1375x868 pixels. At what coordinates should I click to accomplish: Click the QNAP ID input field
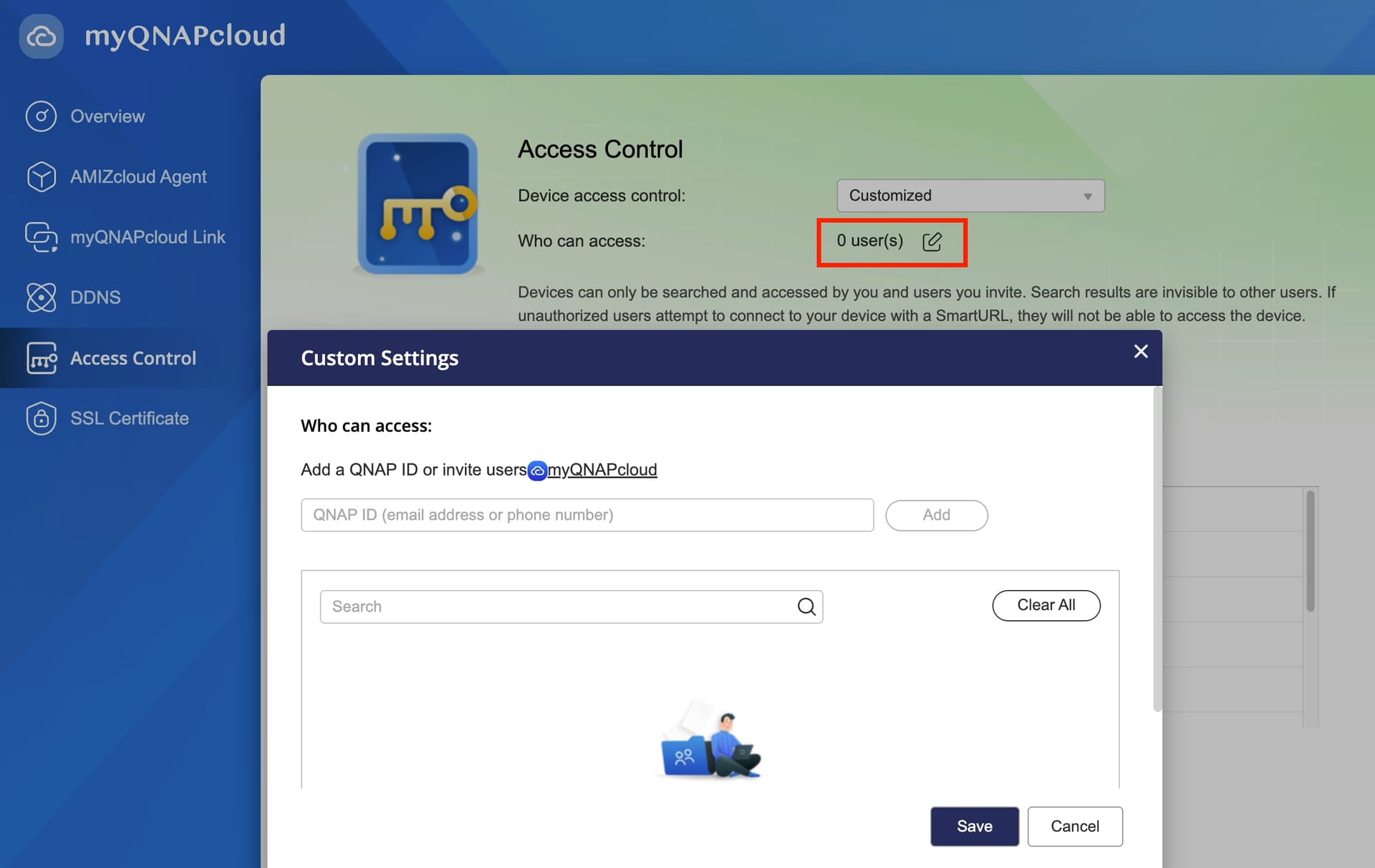587,515
